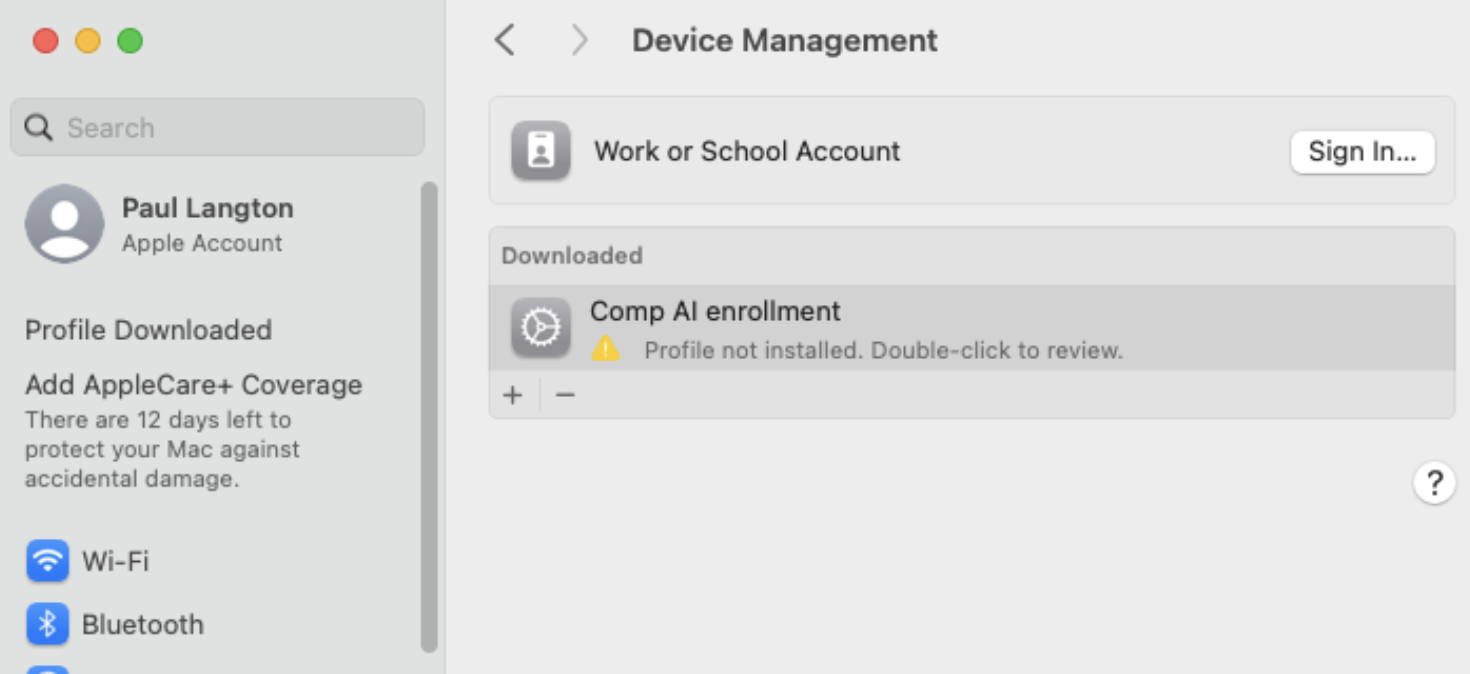Image resolution: width=1470 pixels, height=674 pixels.
Task: Open Profile Downloaded in the sidebar
Action: click(148, 330)
